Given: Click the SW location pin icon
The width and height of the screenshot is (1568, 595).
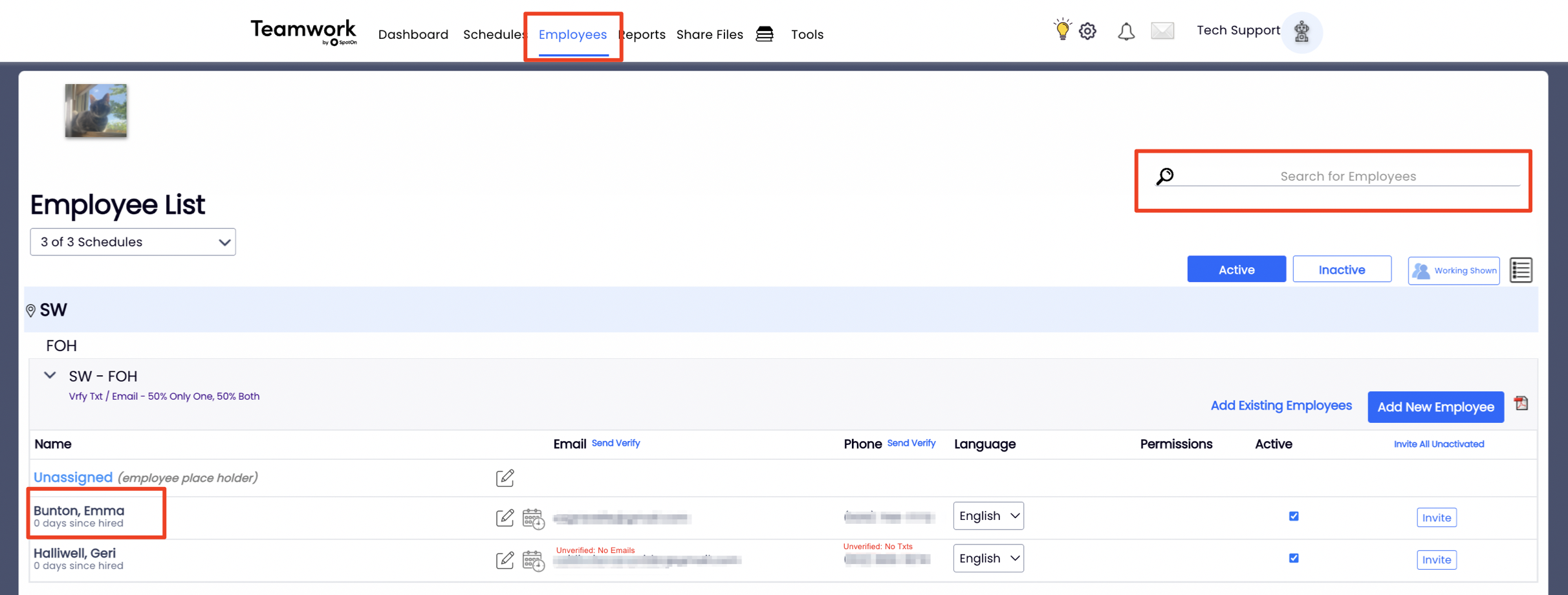Looking at the screenshot, I should tap(30, 310).
